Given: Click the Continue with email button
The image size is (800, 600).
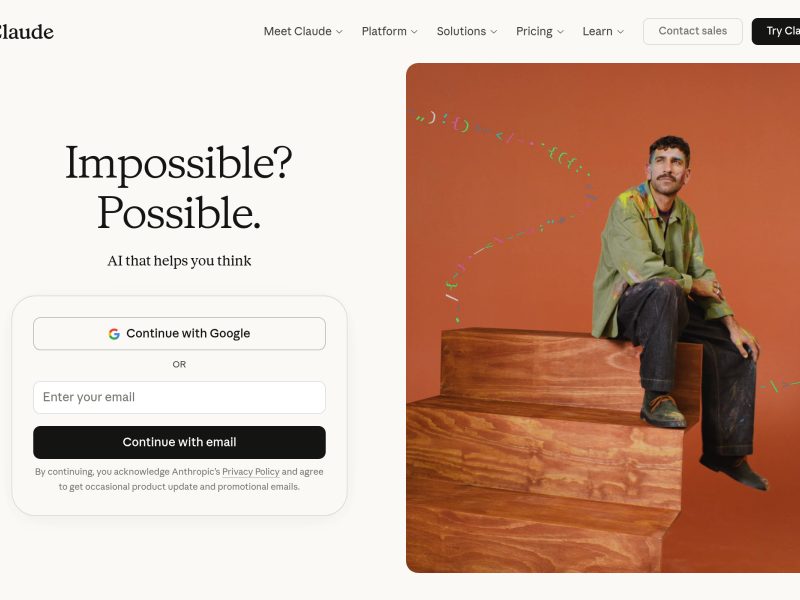Looking at the screenshot, I should [179, 442].
